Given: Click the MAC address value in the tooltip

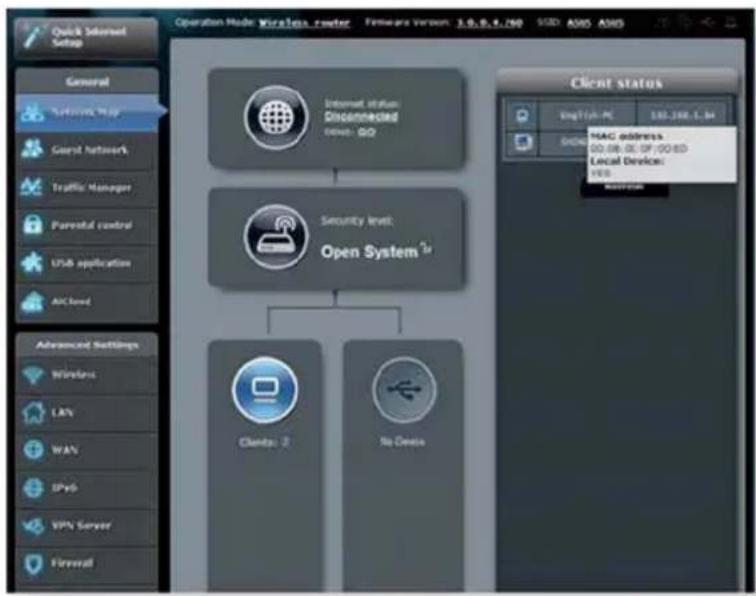Looking at the screenshot, I should pyautogui.click(x=638, y=149).
